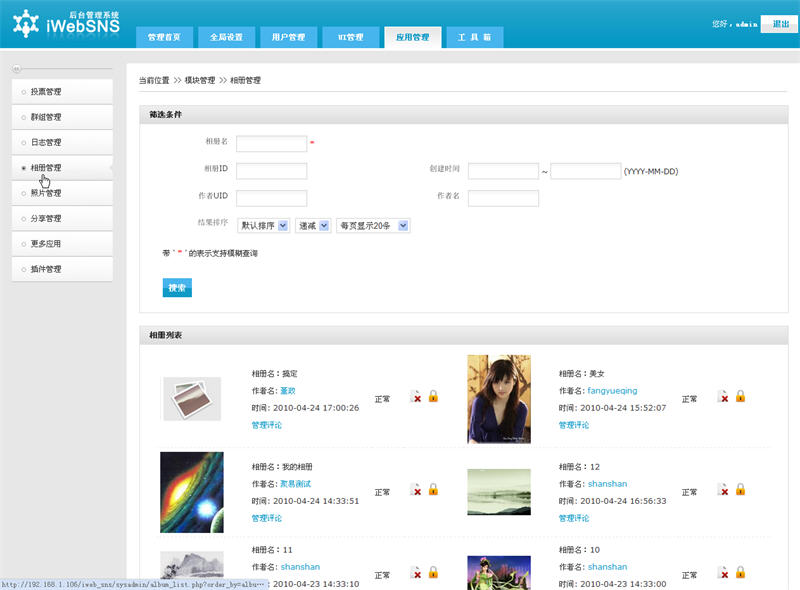
Task: Click 模块管理 in the breadcrumb
Action: 199,80
